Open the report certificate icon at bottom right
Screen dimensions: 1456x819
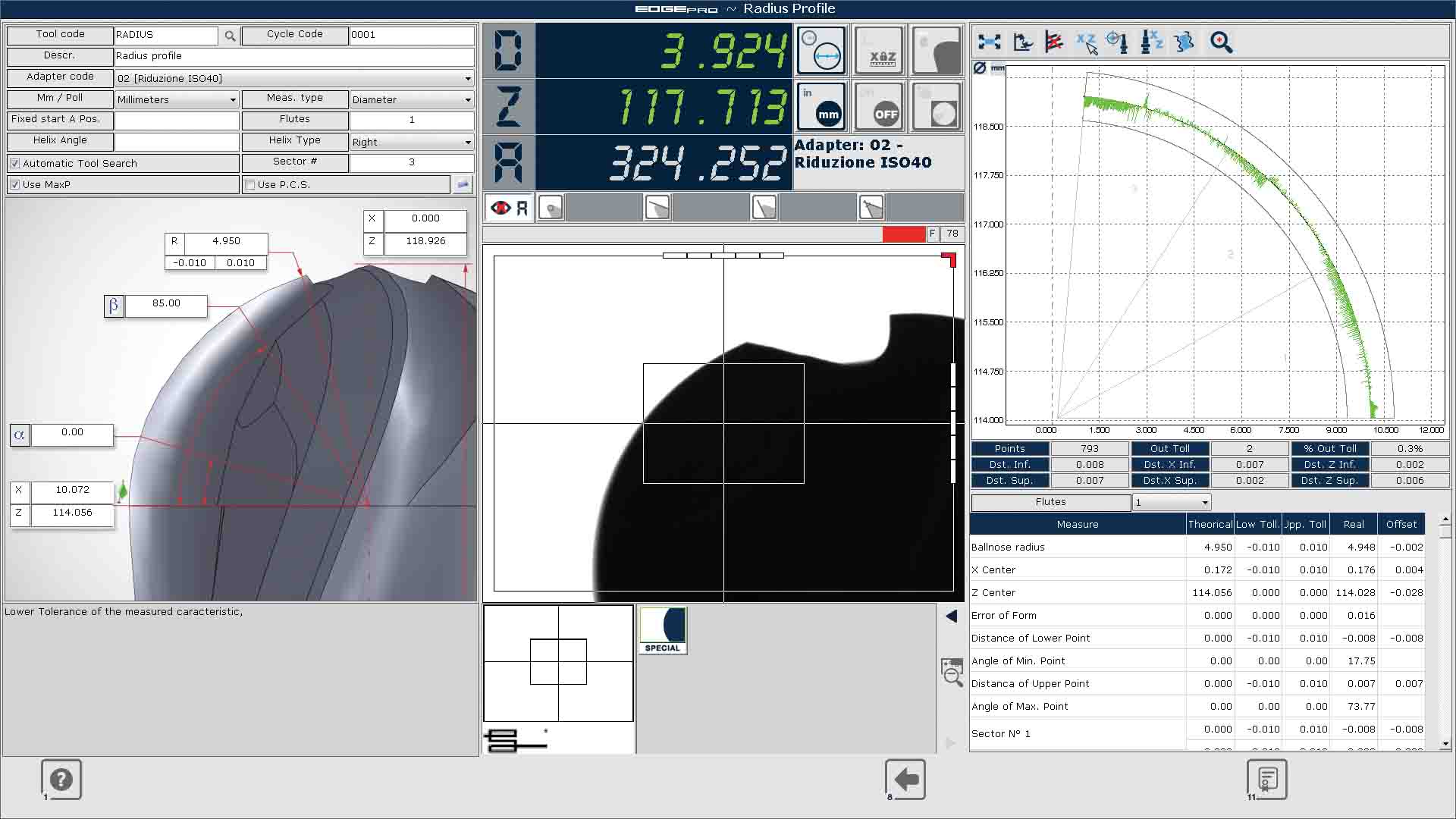pos(1267,779)
